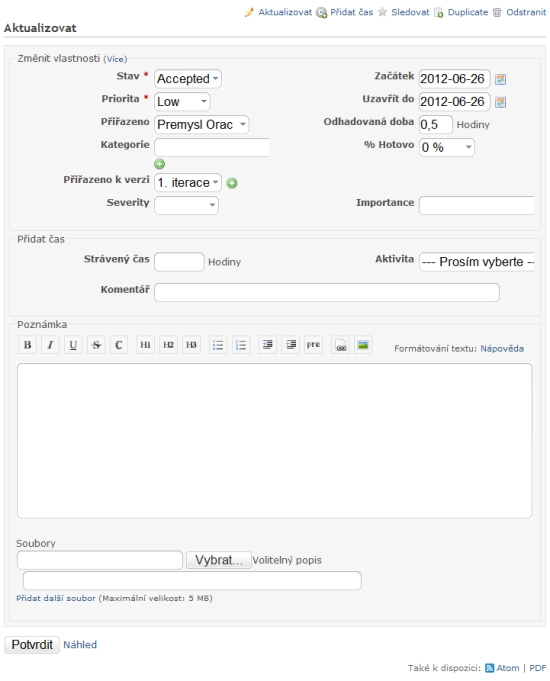Insert wiki page link icon
This screenshot has width=550, height=681.
pos(341,345)
